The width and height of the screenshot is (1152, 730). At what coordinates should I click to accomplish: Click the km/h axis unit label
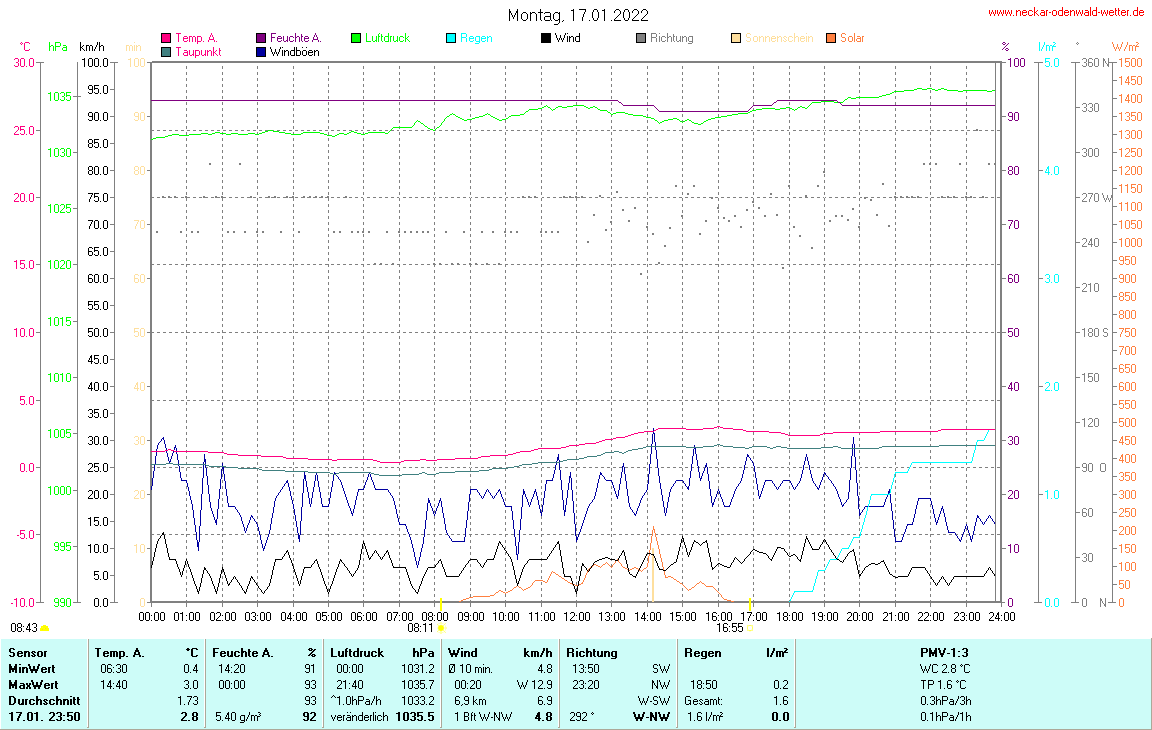92,47
